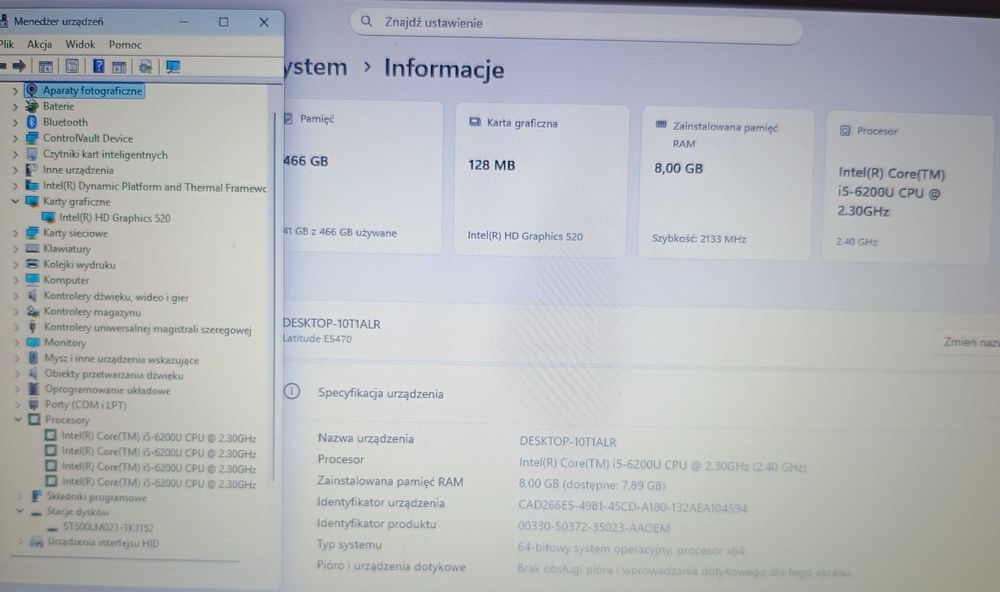Open the Properties toolbar icon
The width and height of the screenshot is (1000, 592).
tap(72, 66)
